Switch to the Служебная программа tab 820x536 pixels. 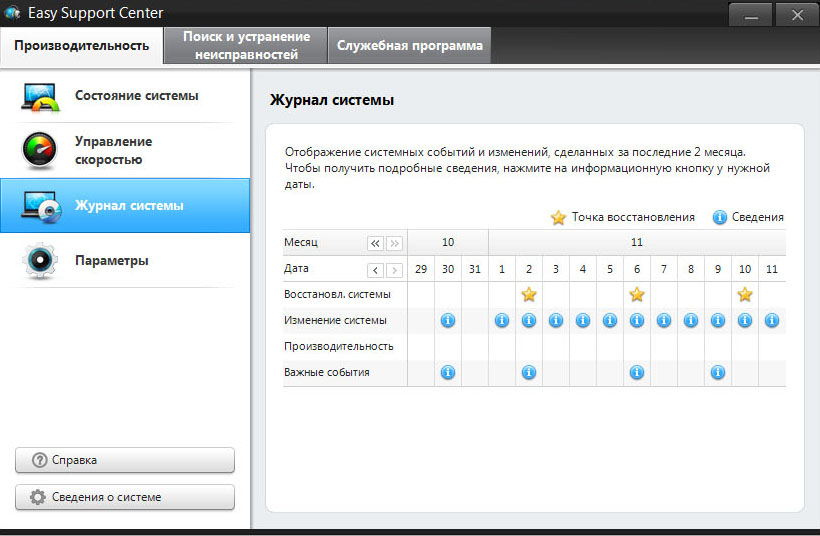[x=409, y=45]
